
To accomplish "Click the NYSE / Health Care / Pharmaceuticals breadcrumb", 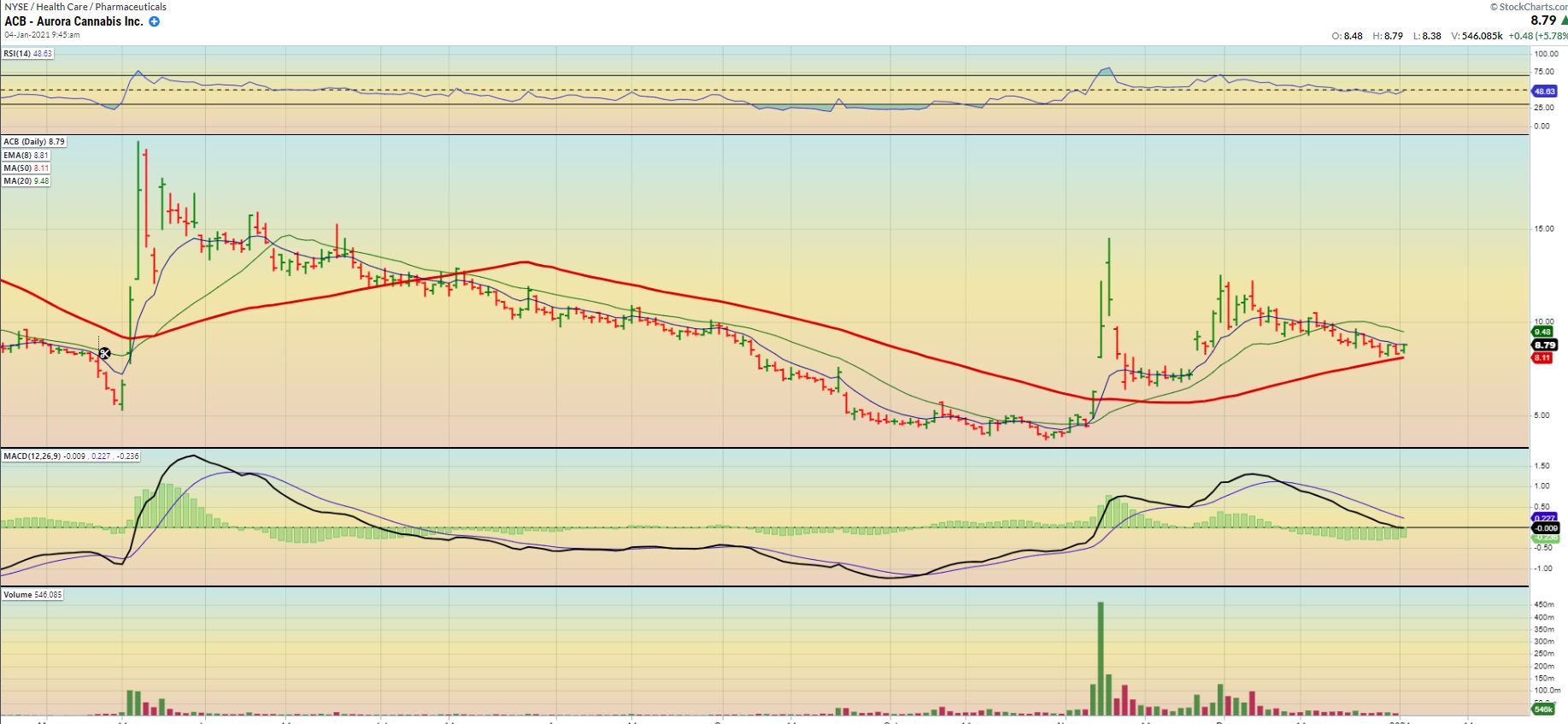I will tap(85, 7).
